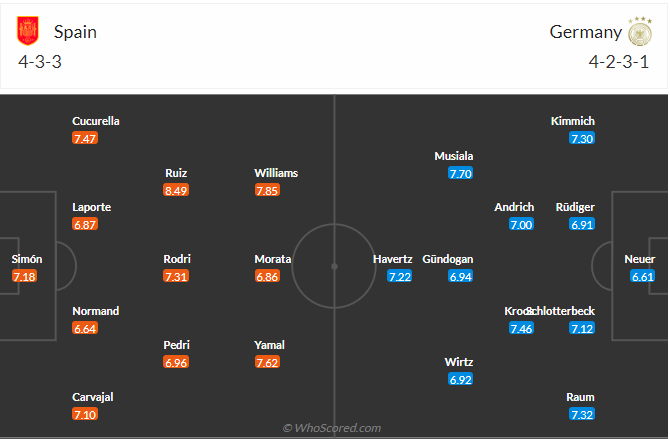670x439 pixels.
Task: Open the Spain team link
Action: pos(75,32)
